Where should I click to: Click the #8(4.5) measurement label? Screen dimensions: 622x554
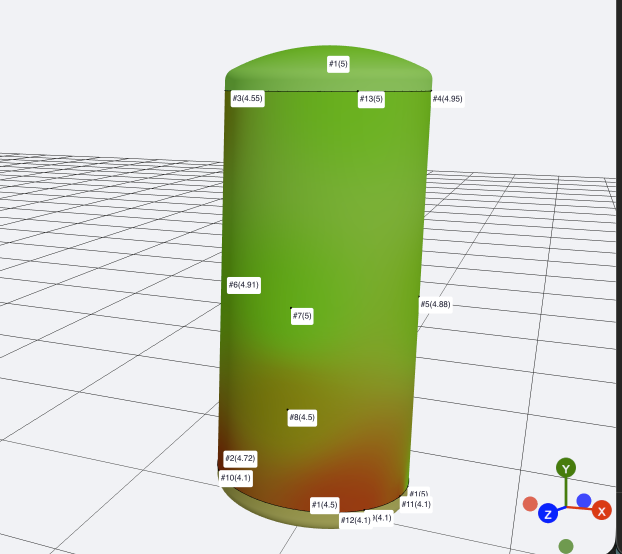click(x=302, y=417)
